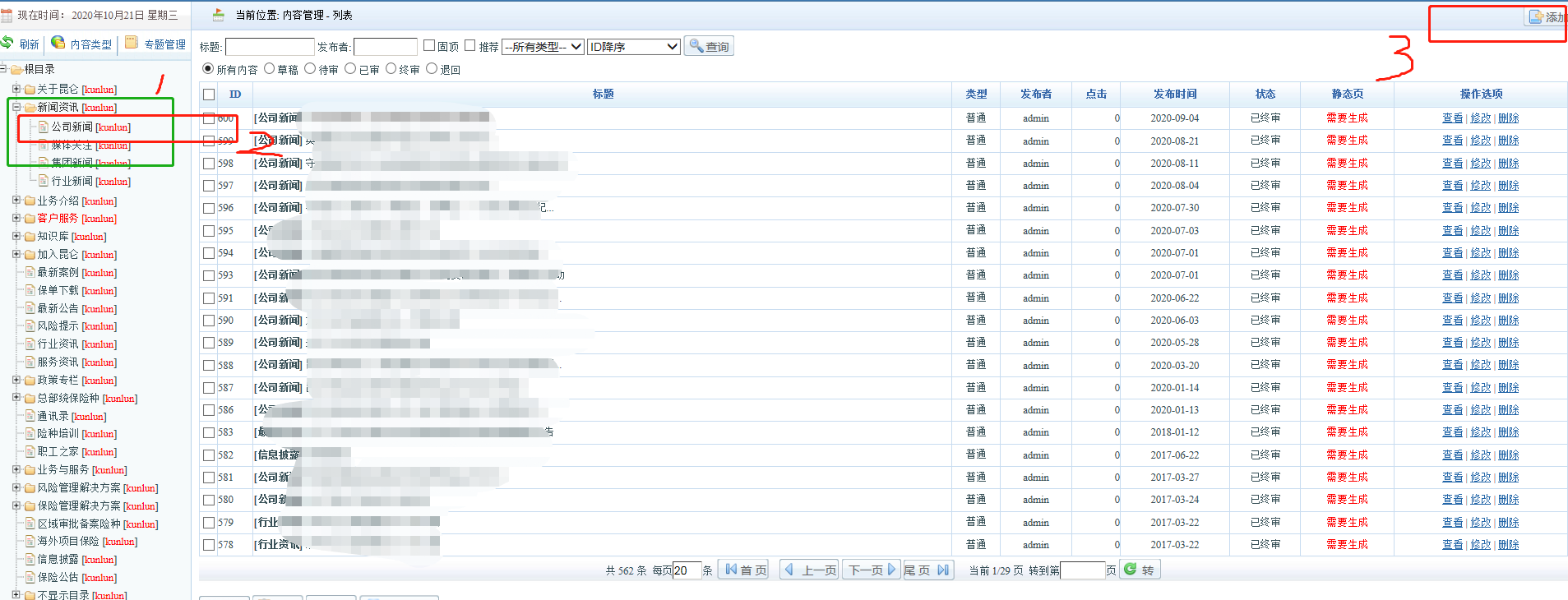
Task: Click the page icon beside 通讯录
Action: pos(30,416)
